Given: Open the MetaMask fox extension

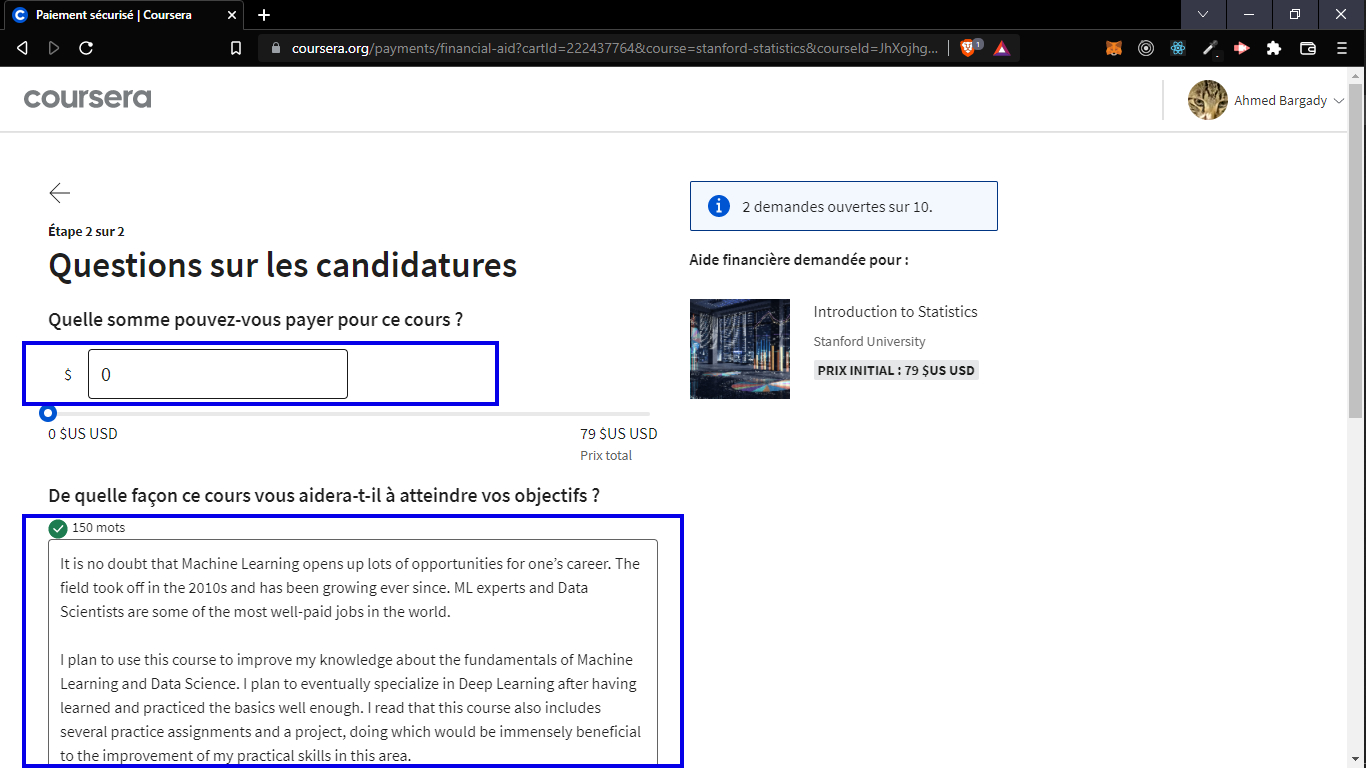Looking at the screenshot, I should [1114, 48].
